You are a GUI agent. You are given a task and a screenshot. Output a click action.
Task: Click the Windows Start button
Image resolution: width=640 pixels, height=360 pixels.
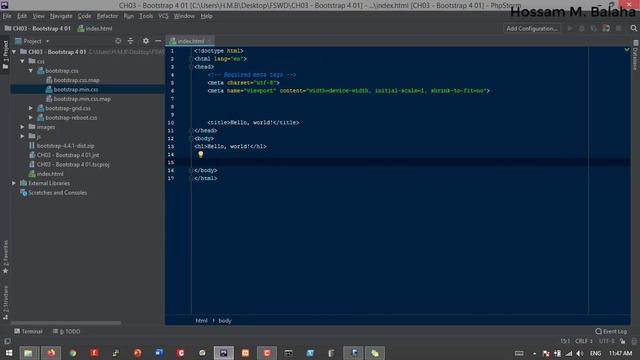point(9,353)
